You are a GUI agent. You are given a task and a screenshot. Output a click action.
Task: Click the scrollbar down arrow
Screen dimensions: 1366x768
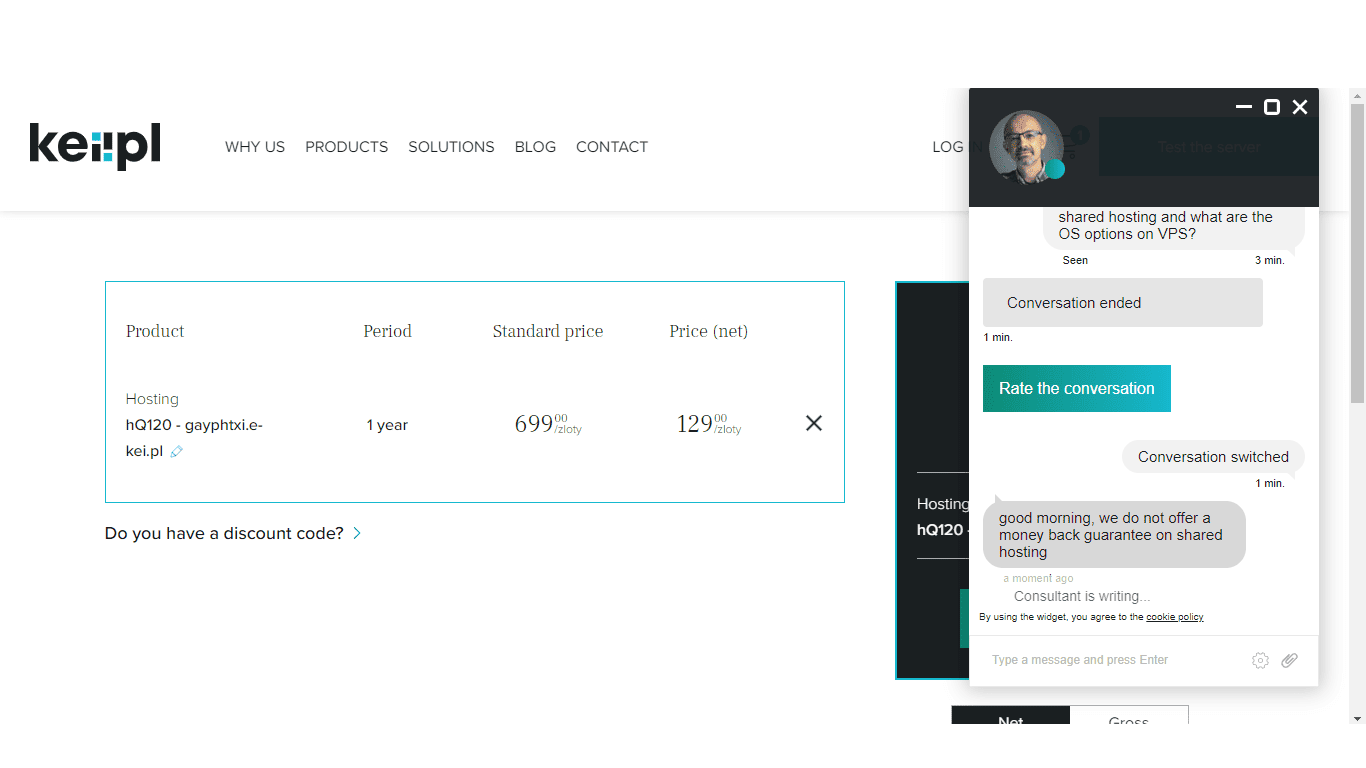pyautogui.click(x=1357, y=718)
